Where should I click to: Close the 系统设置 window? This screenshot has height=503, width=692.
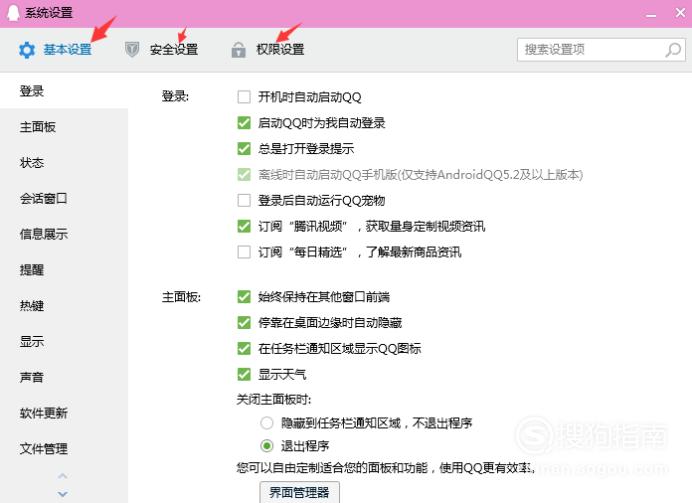680,13
